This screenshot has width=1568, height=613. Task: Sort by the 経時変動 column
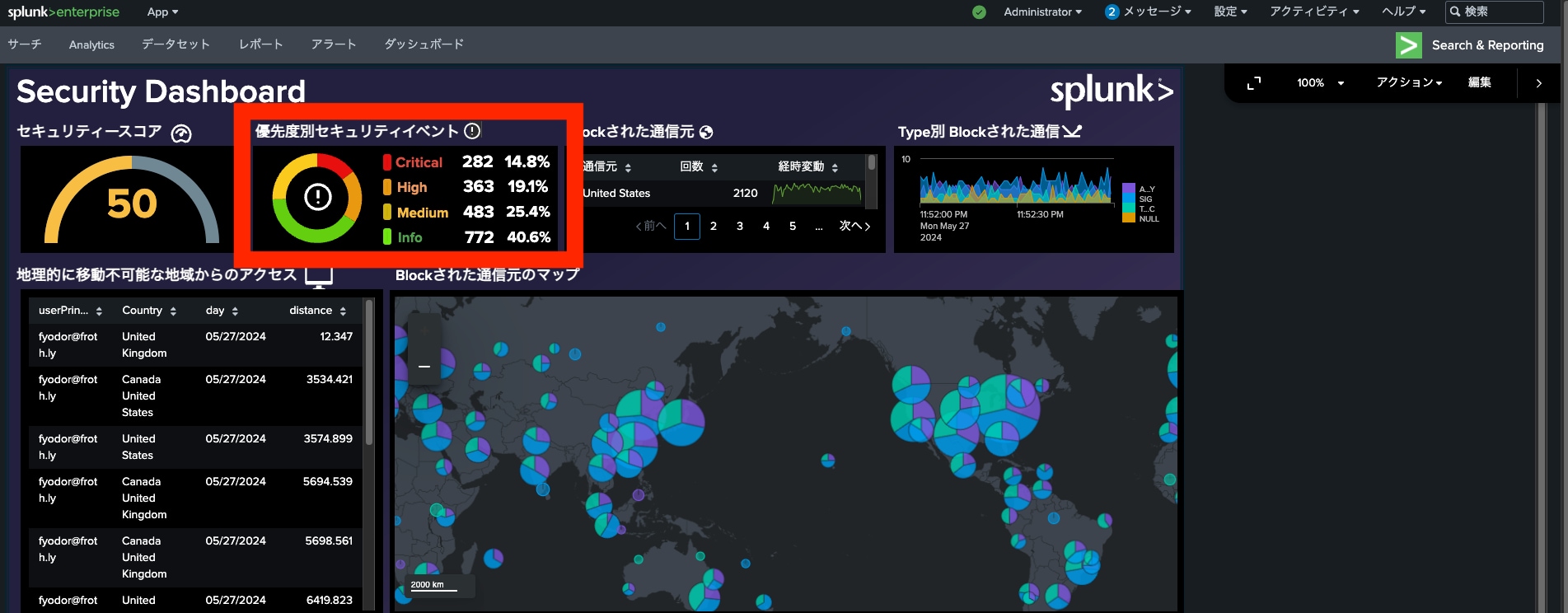point(808,166)
